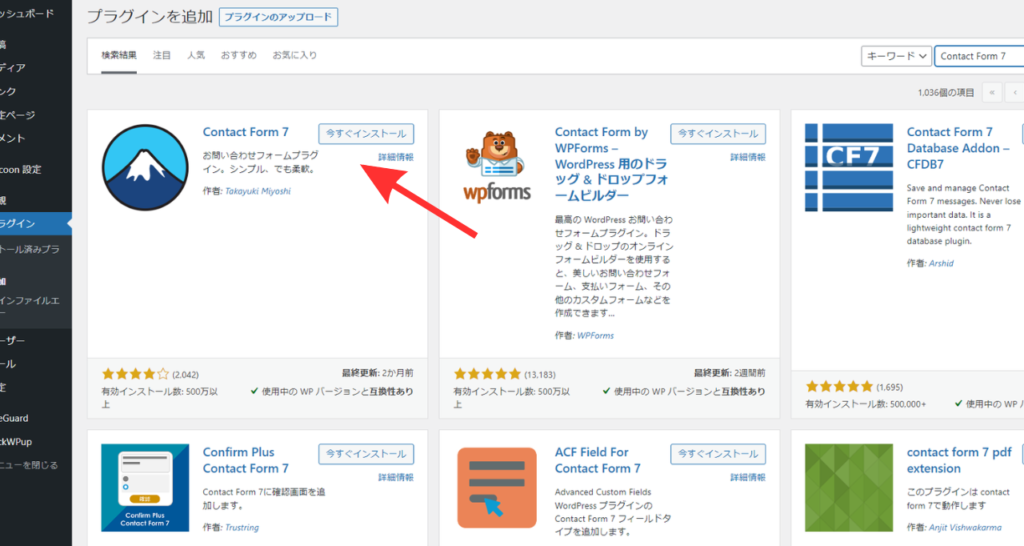Open 詳細情報 for ACF Field For Contact Form 7

click(748, 477)
